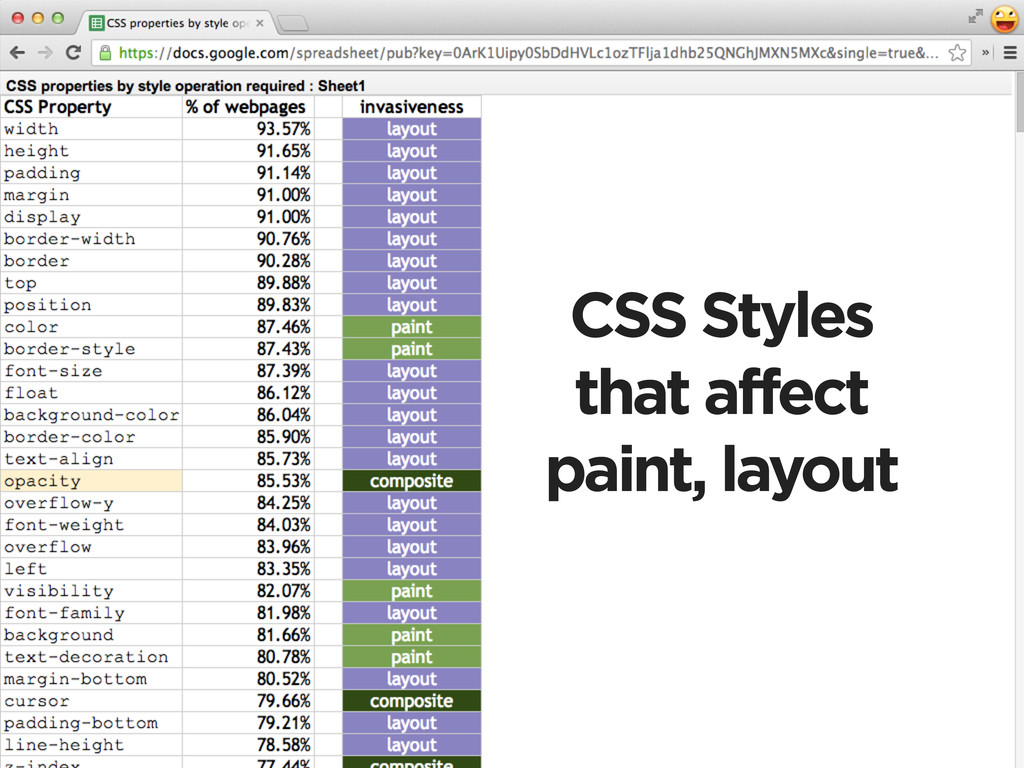The height and width of the screenshot is (768, 1024).
Task: Reload the current page
Action: (73, 53)
